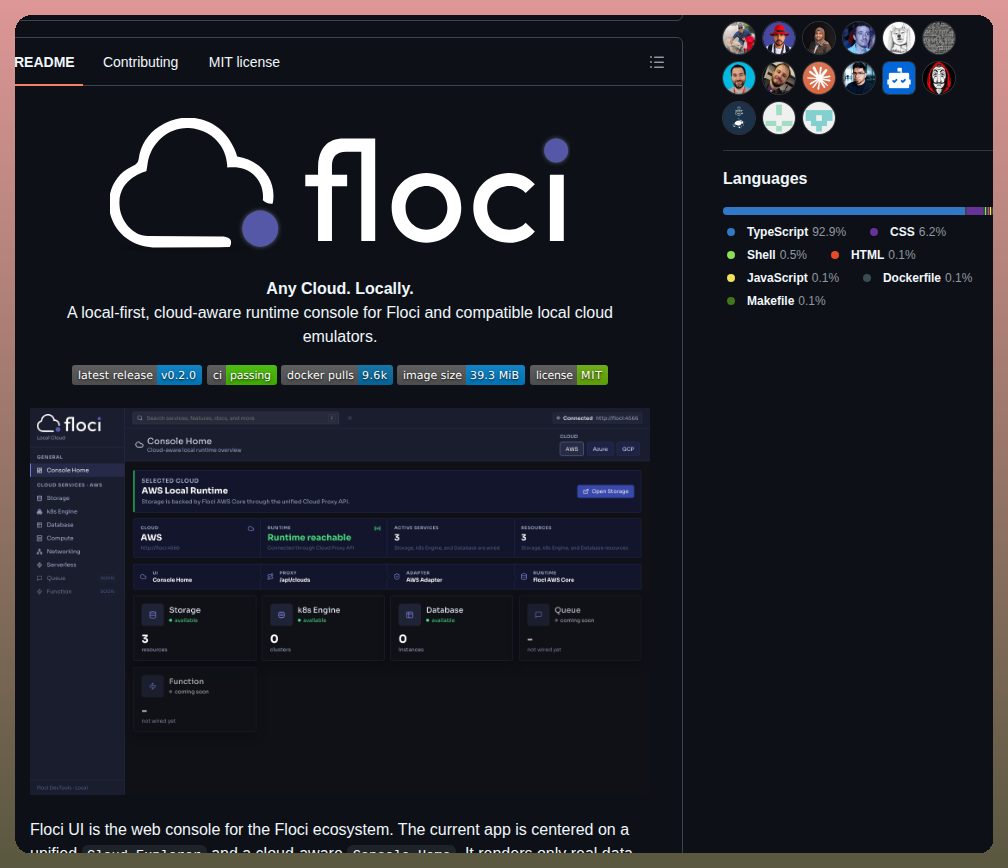1008x868 pixels.
Task: Open avatar of man wearing glasses
Action: [859, 78]
